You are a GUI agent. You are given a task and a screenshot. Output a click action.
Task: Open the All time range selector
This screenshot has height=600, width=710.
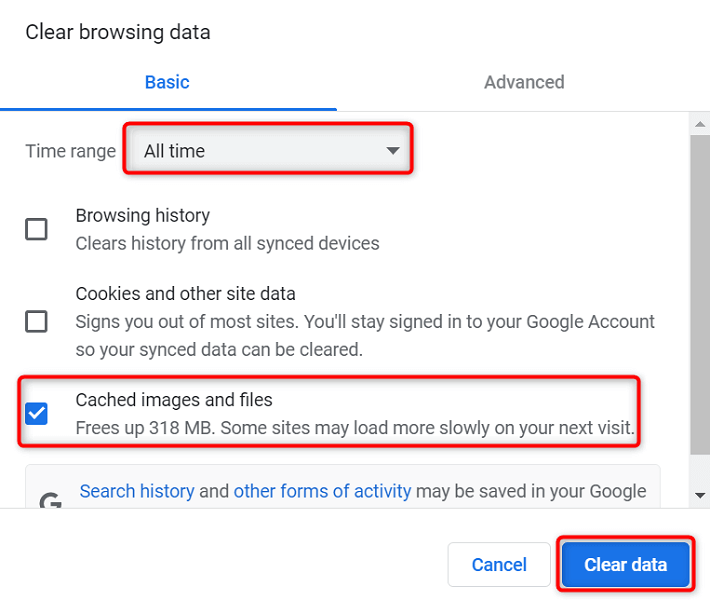point(268,151)
